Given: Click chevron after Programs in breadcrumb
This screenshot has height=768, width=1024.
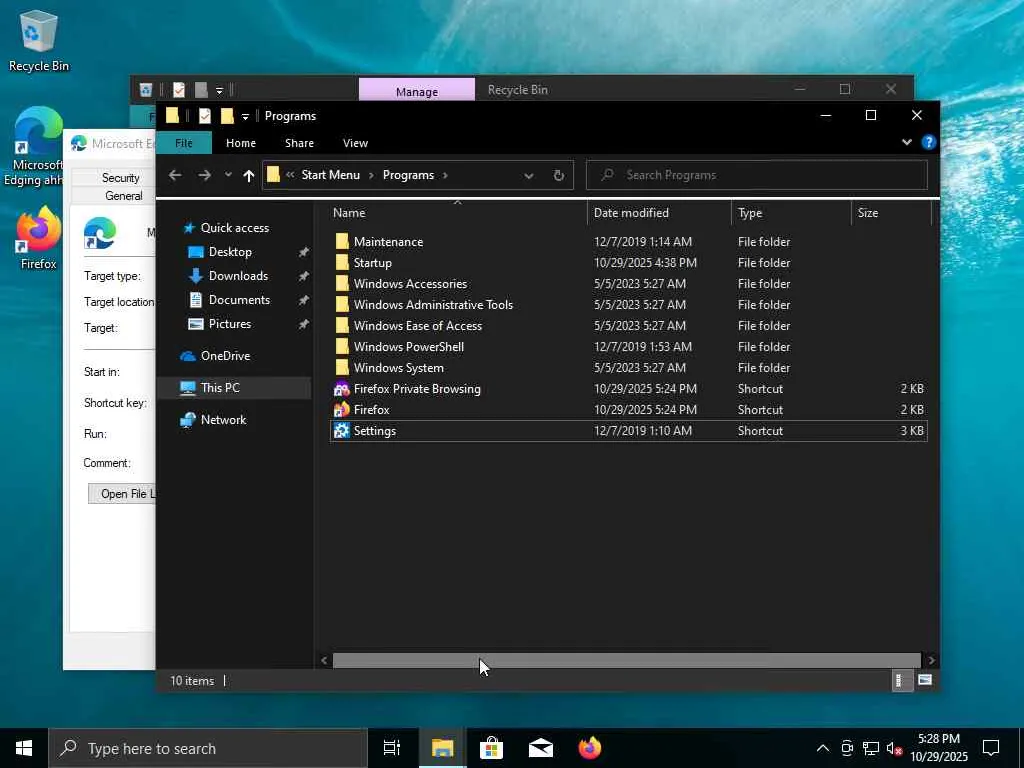Looking at the screenshot, I should [x=445, y=175].
